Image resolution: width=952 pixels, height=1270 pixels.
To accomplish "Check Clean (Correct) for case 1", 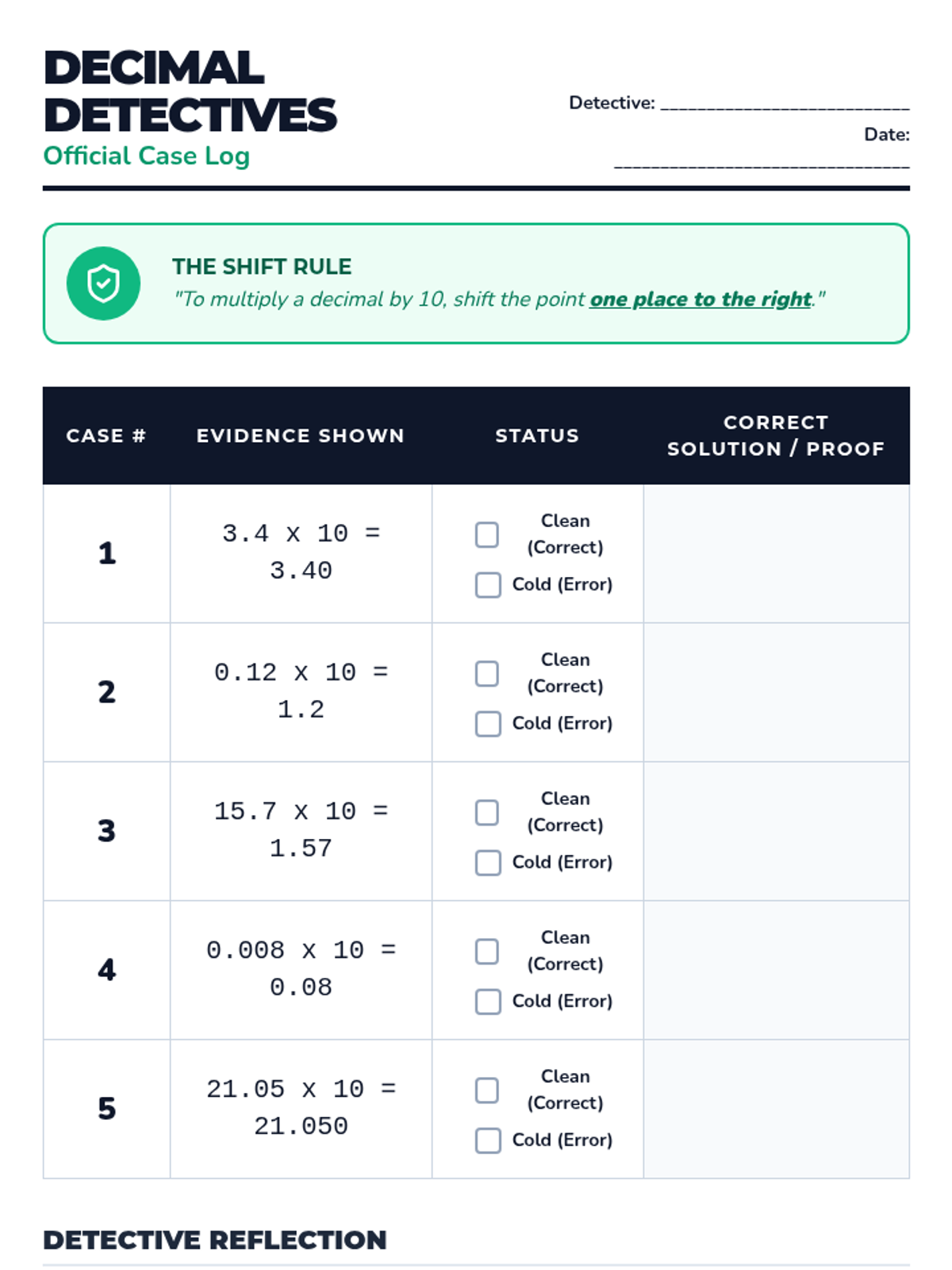I will 487,534.
